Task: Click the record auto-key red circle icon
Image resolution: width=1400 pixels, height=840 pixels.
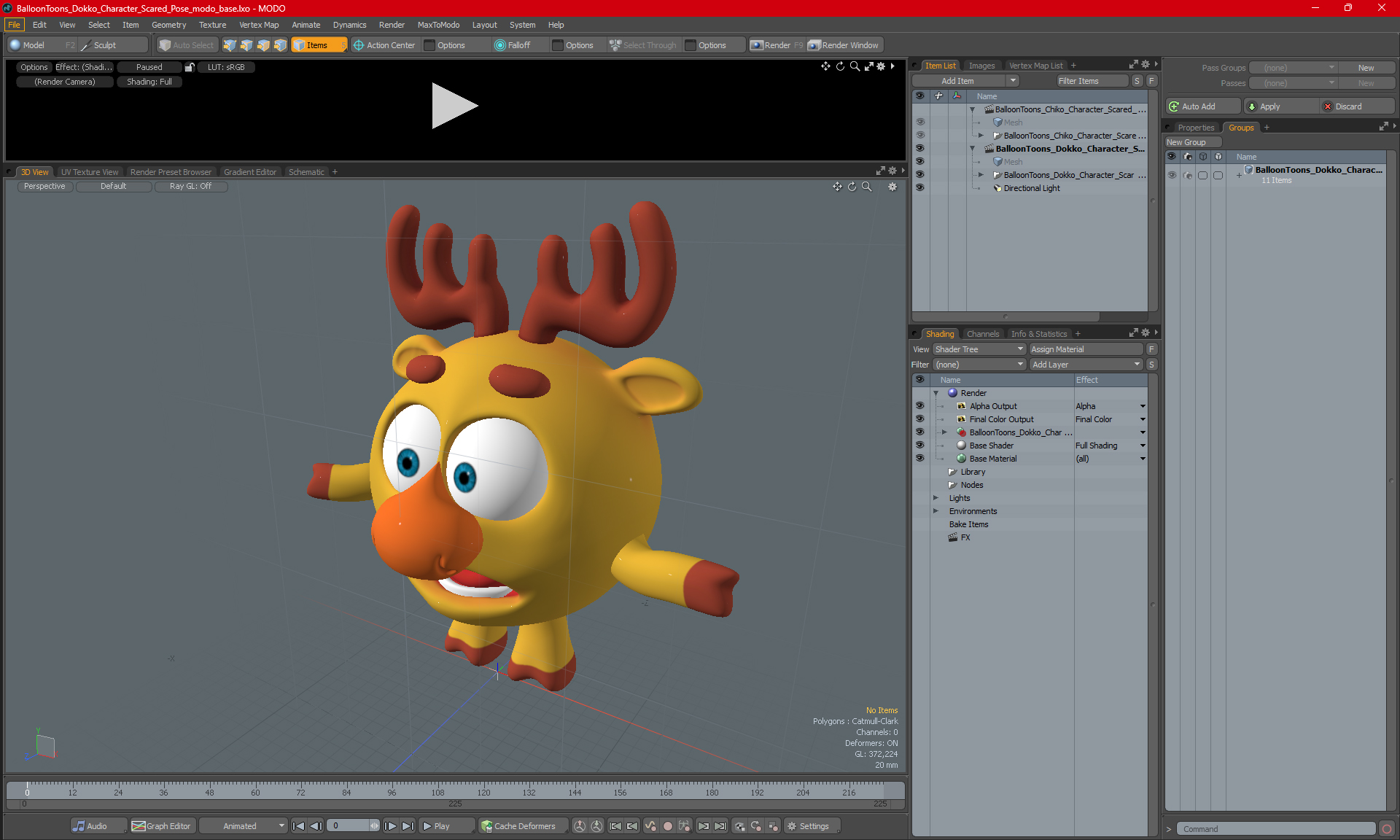Action: tap(667, 826)
